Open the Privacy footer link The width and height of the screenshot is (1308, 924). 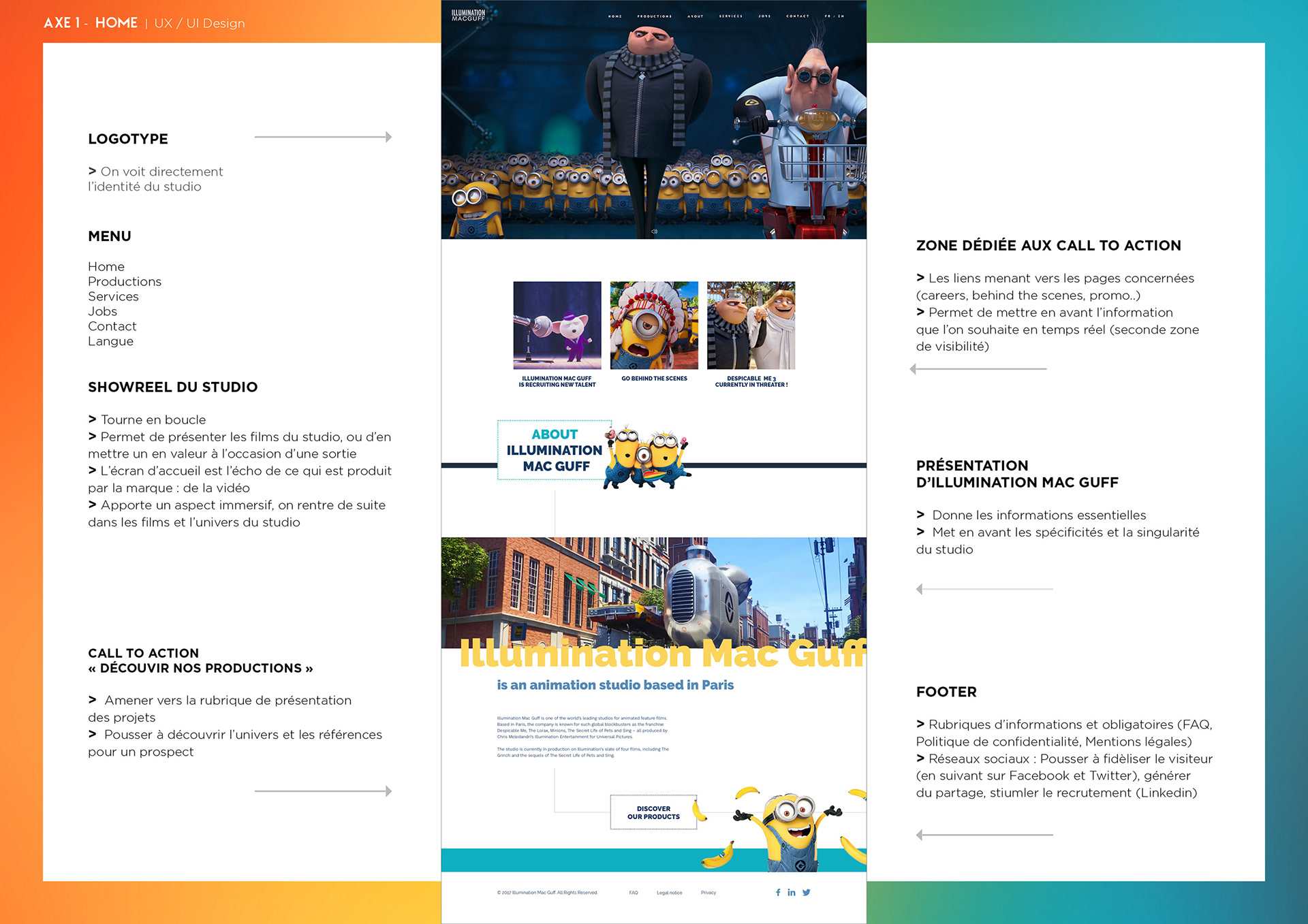(x=708, y=893)
